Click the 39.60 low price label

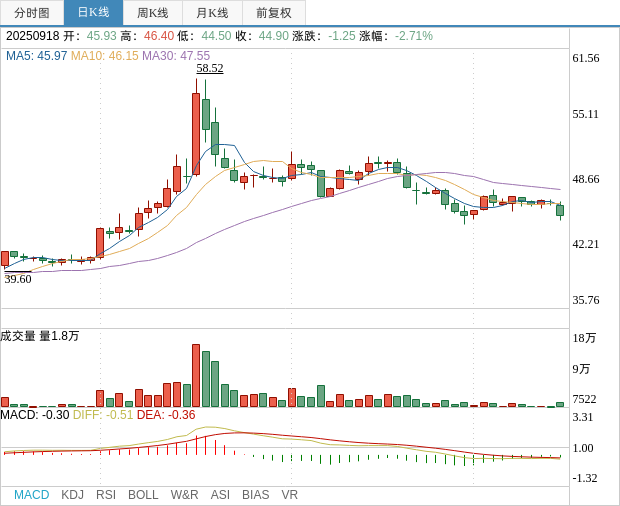coord(18,279)
